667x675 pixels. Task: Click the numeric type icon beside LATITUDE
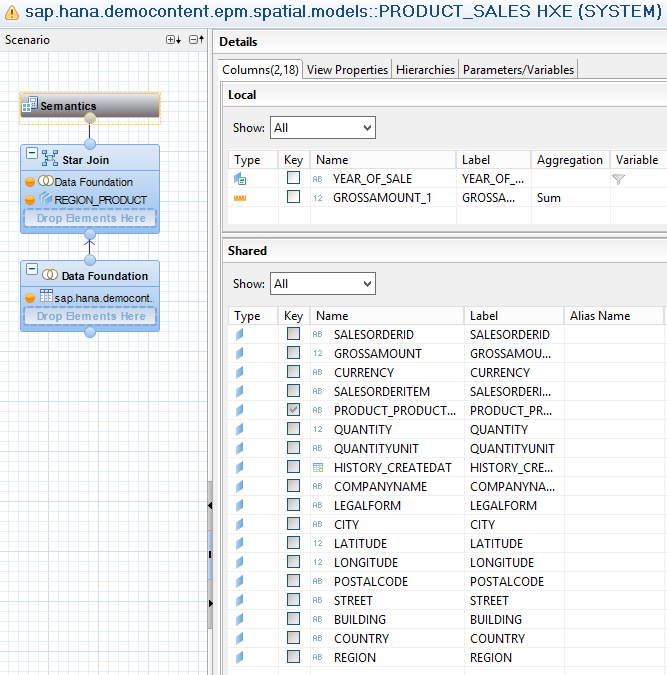318,543
